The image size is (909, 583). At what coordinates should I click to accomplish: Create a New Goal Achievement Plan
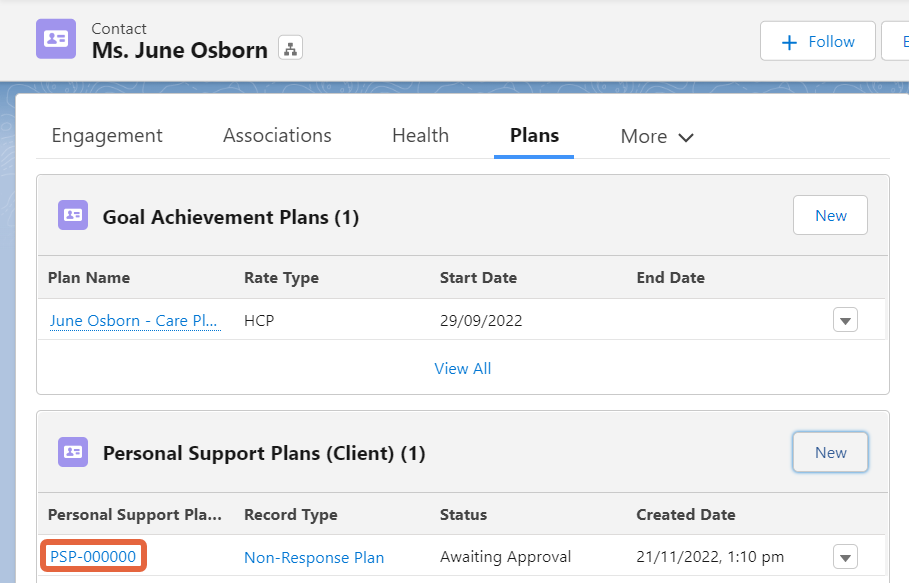tap(830, 215)
